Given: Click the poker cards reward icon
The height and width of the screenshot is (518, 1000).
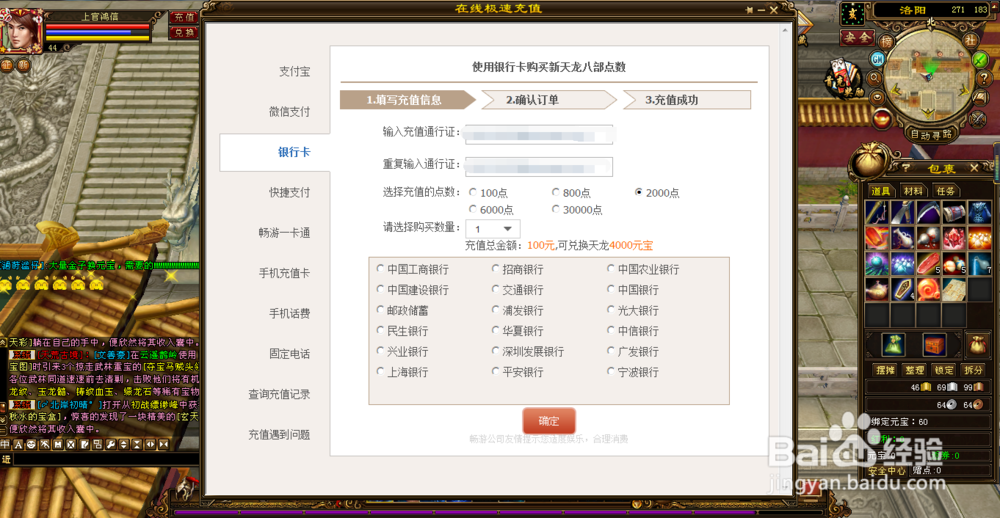Looking at the screenshot, I should [x=843, y=77].
